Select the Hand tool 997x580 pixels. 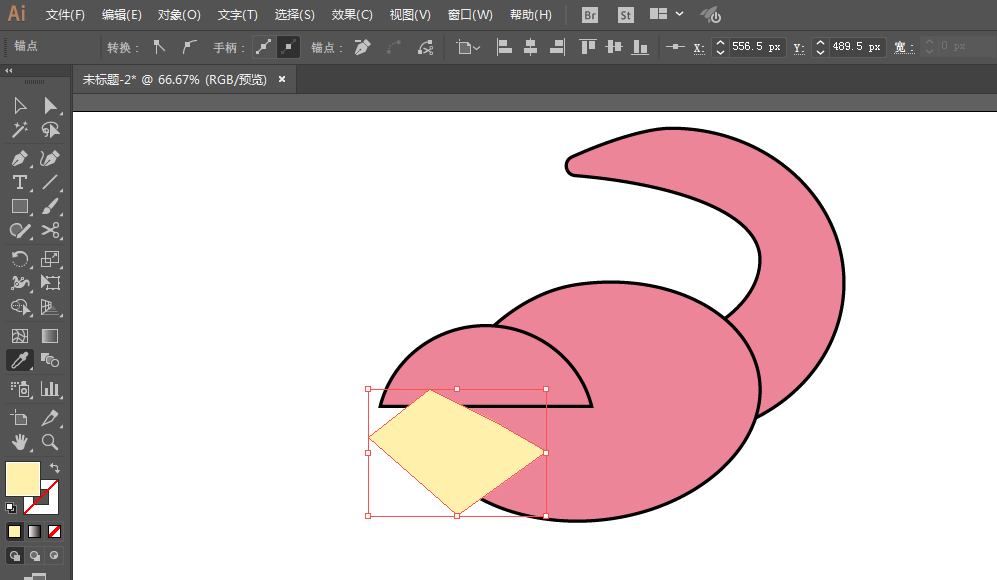pyautogui.click(x=20, y=441)
